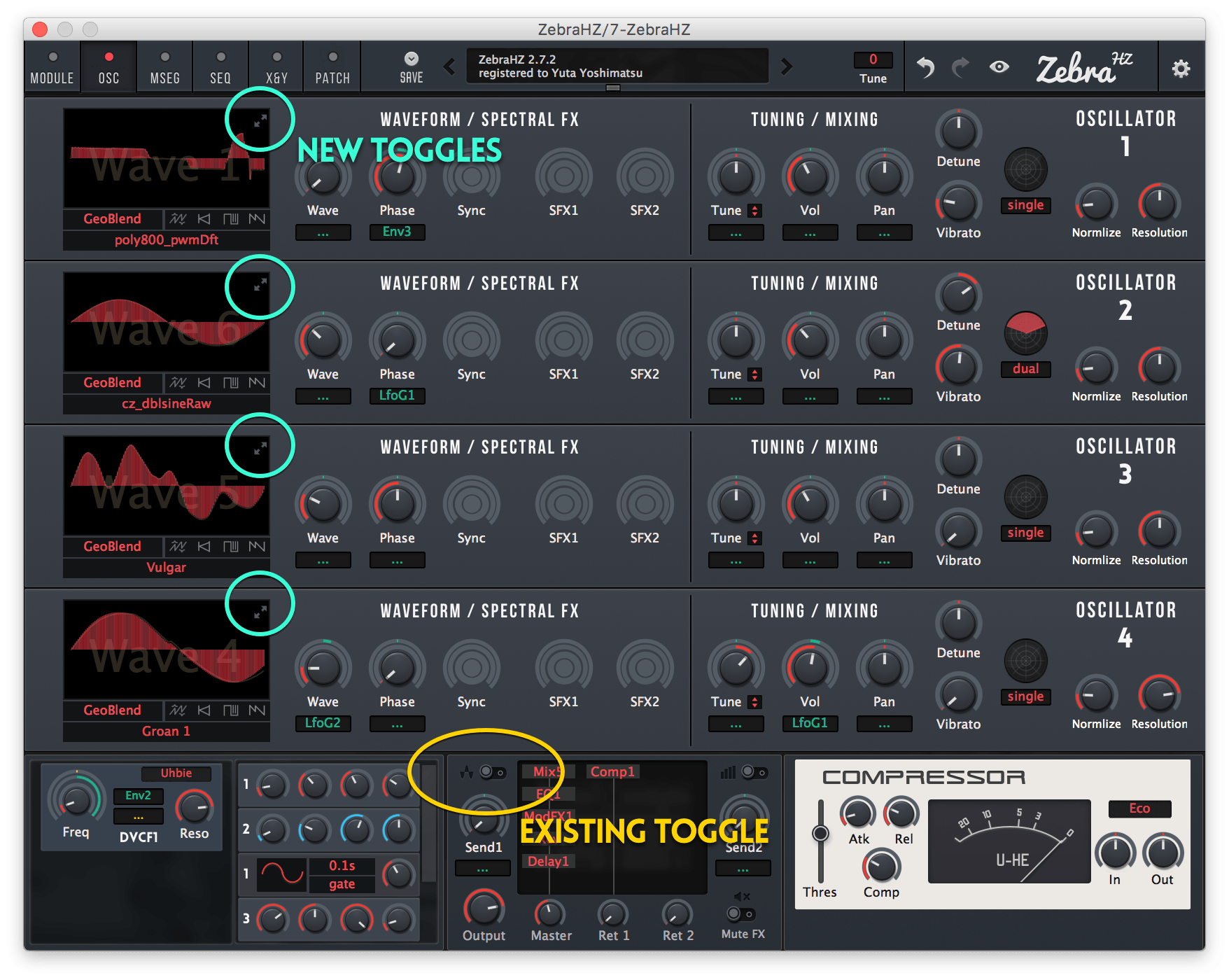This screenshot has height=980, width=1229.
Task: Click Oscillator 4 pulse waveform icon
Action: point(230,710)
